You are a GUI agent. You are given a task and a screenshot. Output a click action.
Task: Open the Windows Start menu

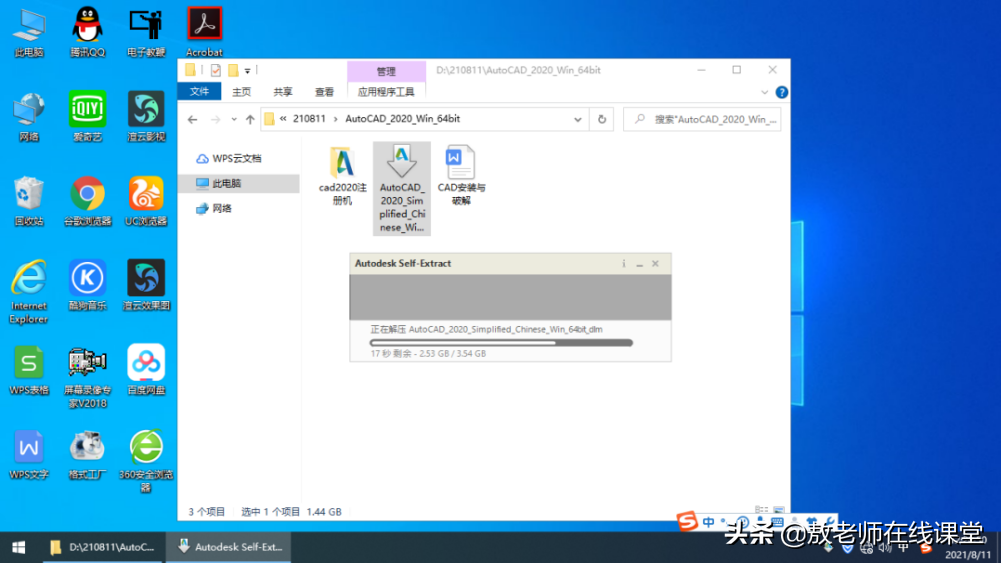[19, 547]
